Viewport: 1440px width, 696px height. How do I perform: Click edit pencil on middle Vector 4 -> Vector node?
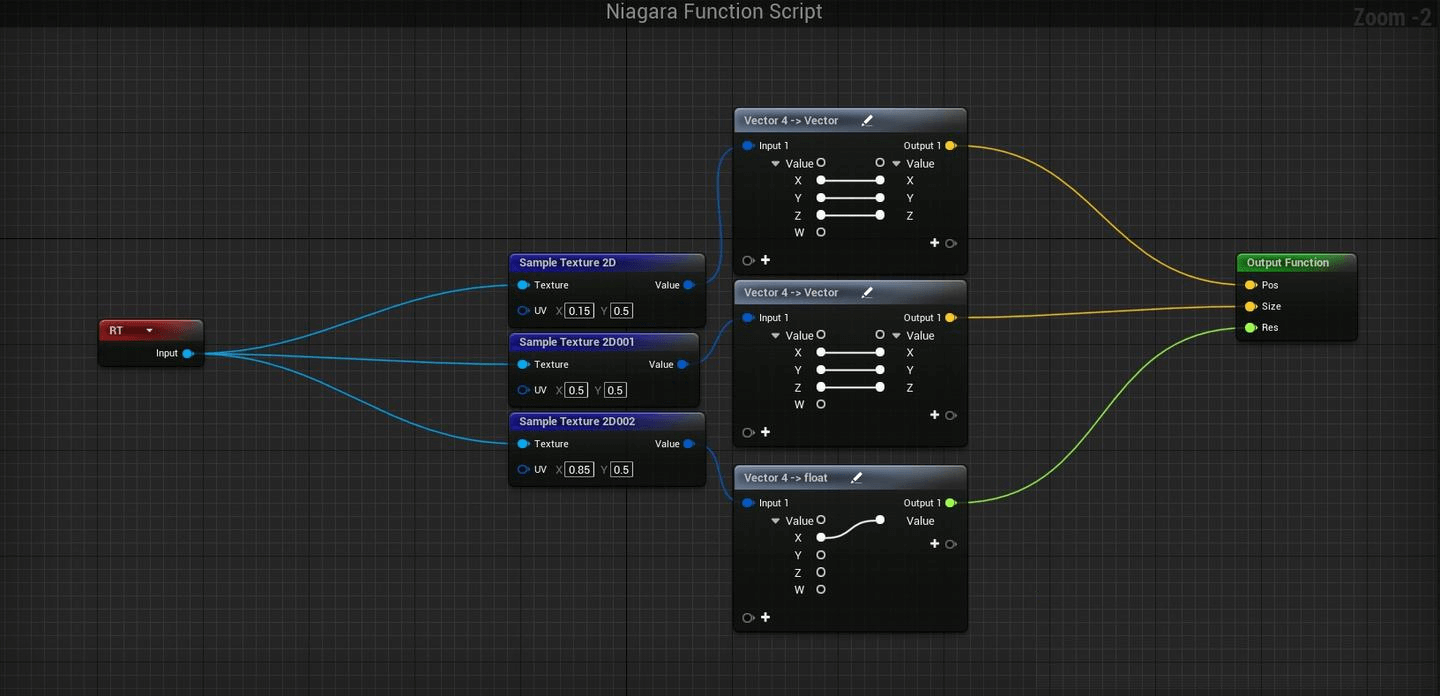point(867,293)
